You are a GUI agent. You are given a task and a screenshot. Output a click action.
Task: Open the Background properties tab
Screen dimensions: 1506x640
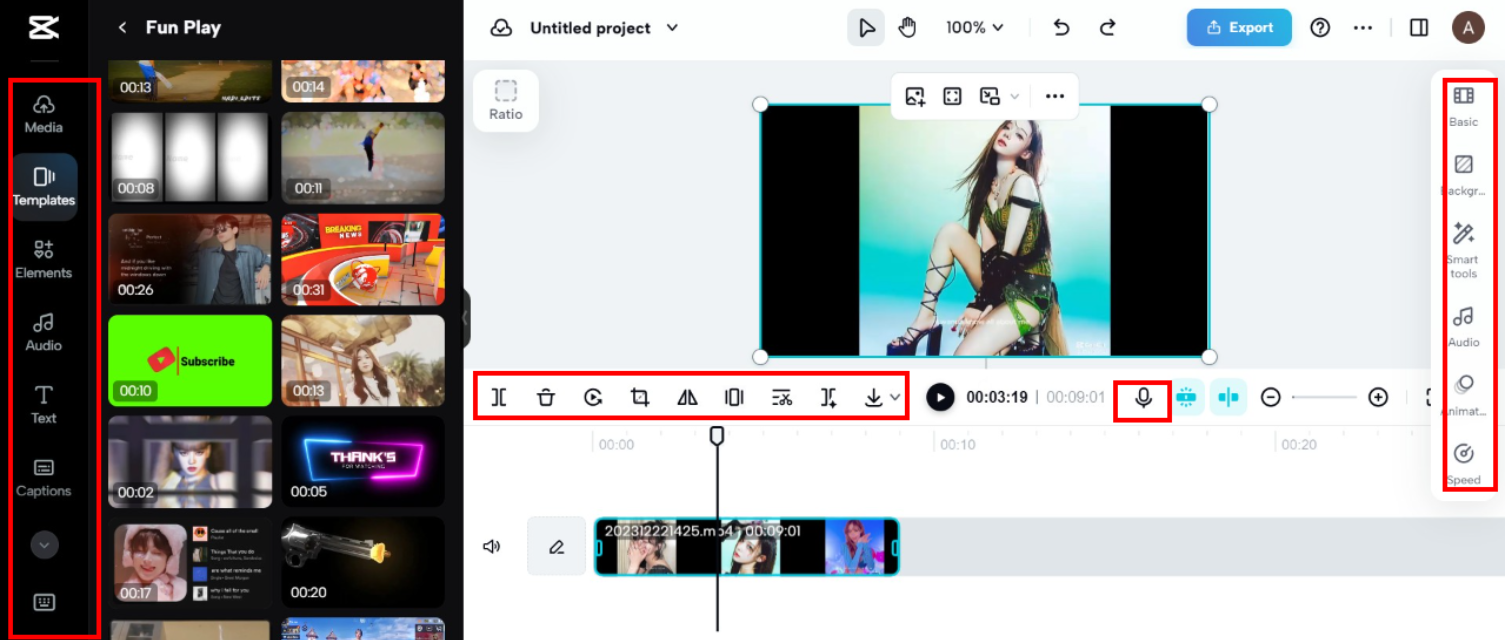(x=1463, y=175)
